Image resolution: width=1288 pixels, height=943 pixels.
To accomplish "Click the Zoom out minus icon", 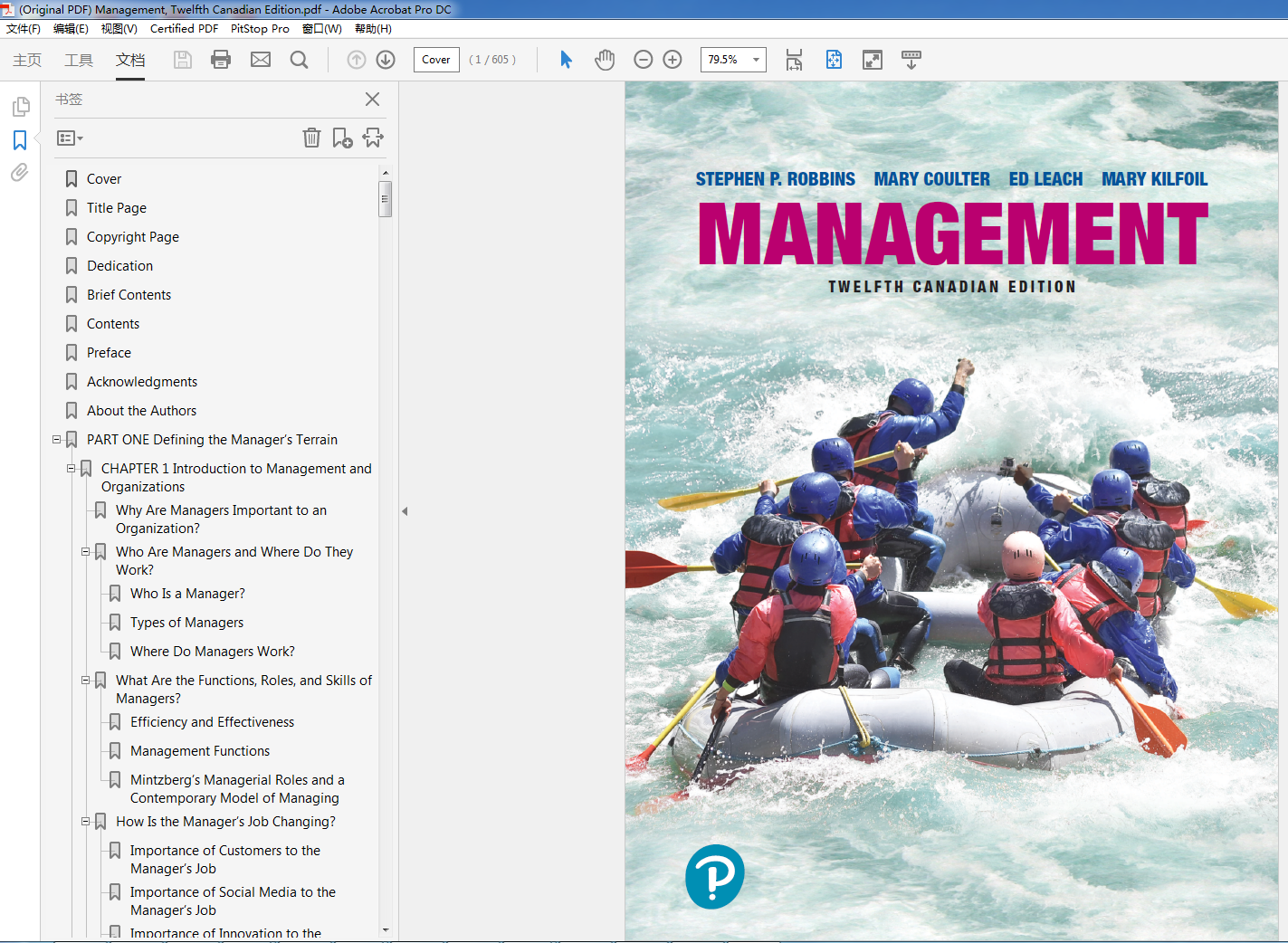I will (x=644, y=60).
